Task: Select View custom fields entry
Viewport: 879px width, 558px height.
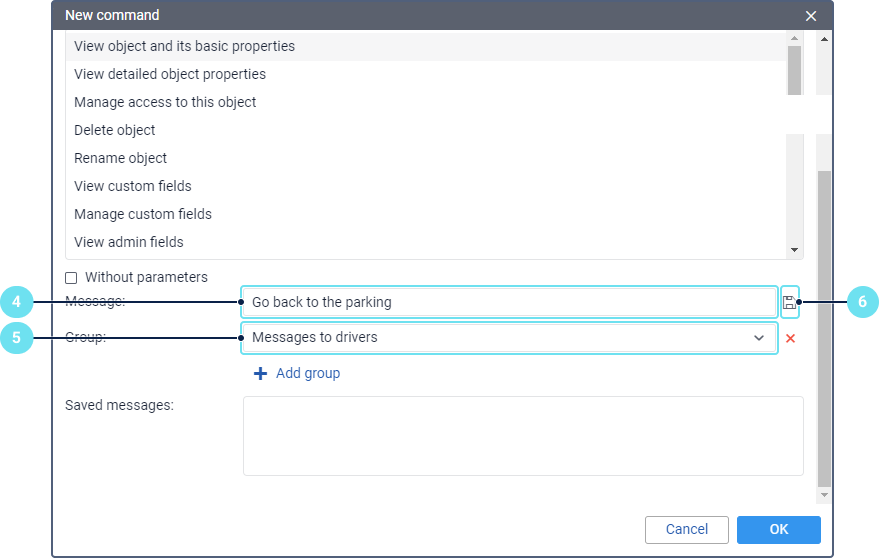Action: click(x=133, y=186)
